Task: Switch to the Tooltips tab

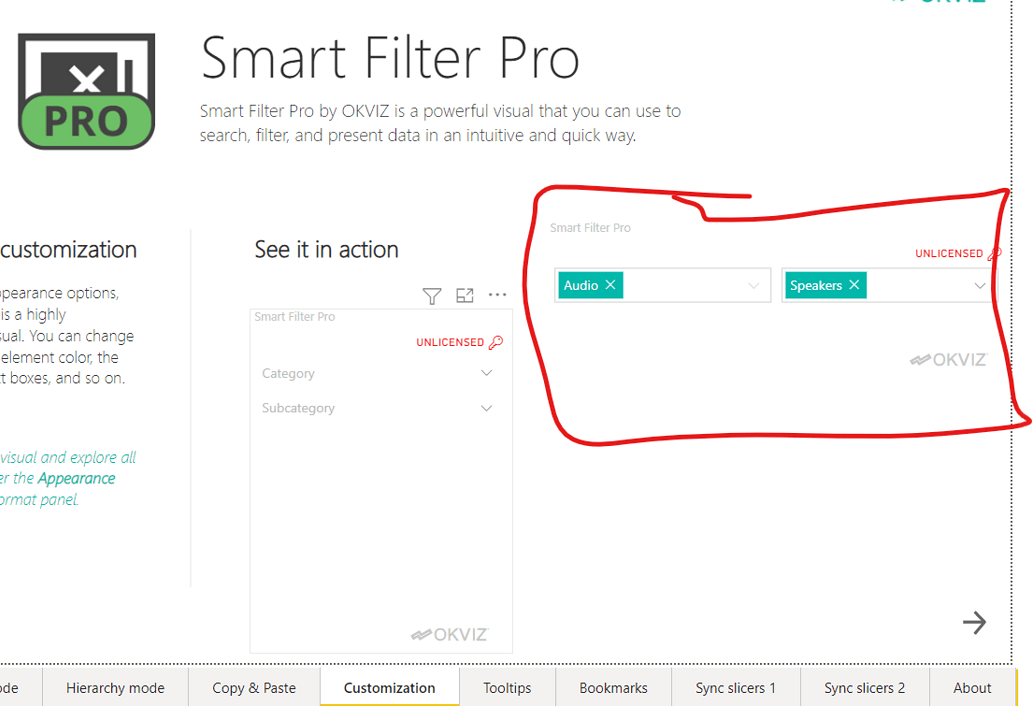Action: (x=506, y=688)
